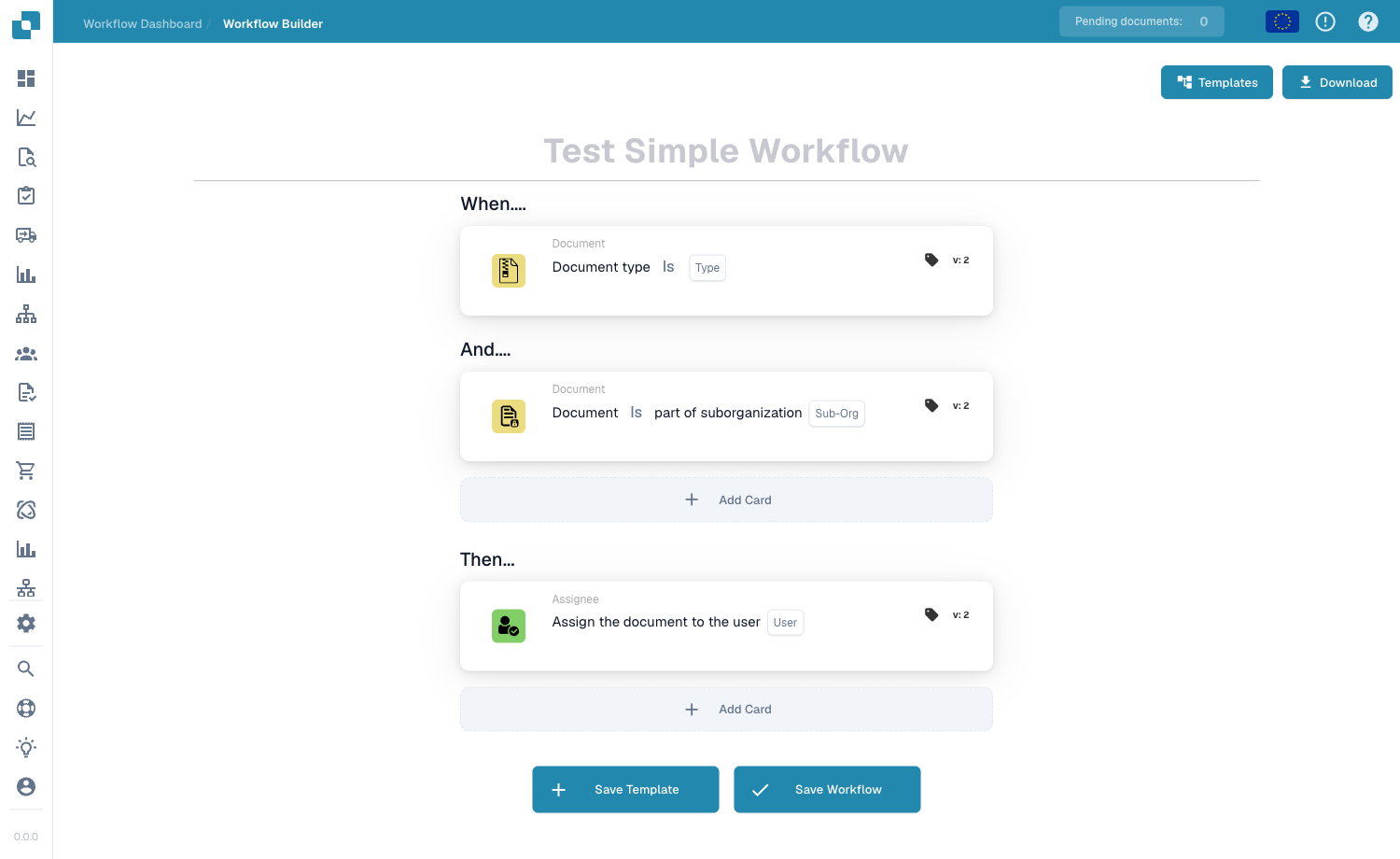The image size is (1400, 859).
Task: Open the delivery truck icon in sidebar
Action: click(x=26, y=235)
